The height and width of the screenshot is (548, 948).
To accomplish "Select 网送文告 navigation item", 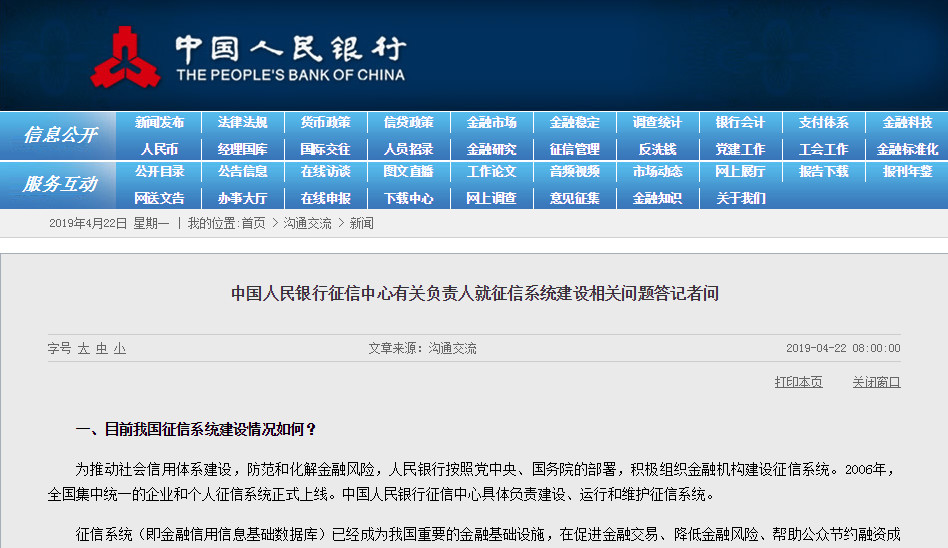I will [x=159, y=198].
